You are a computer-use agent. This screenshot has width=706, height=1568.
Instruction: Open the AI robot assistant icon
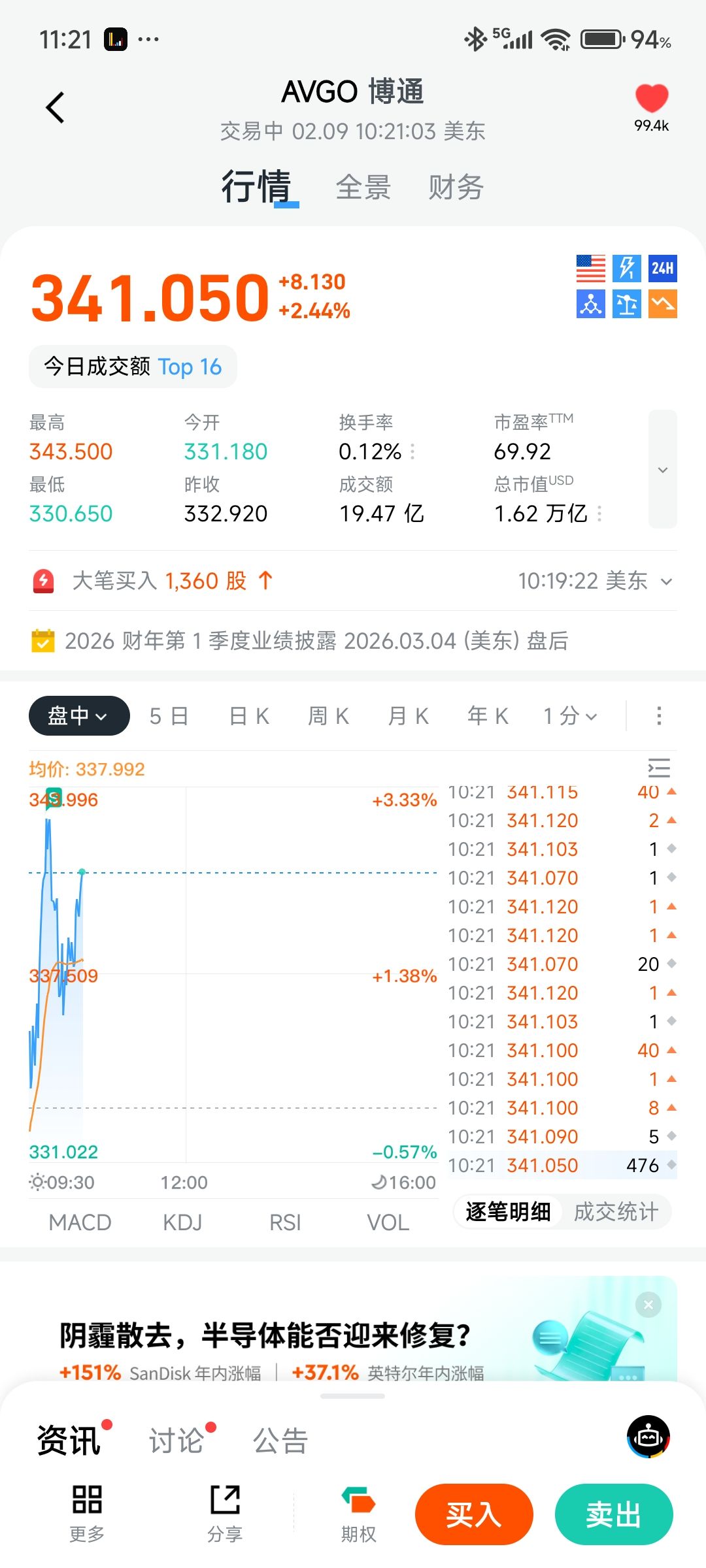tap(648, 1437)
